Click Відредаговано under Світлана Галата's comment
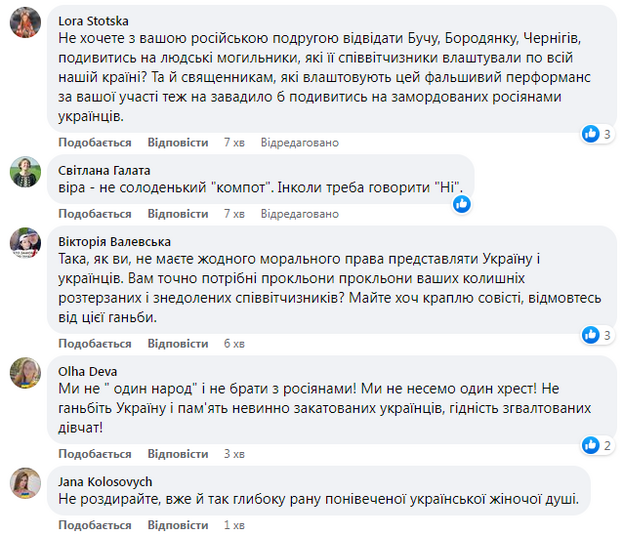623x535 pixels. [299, 214]
